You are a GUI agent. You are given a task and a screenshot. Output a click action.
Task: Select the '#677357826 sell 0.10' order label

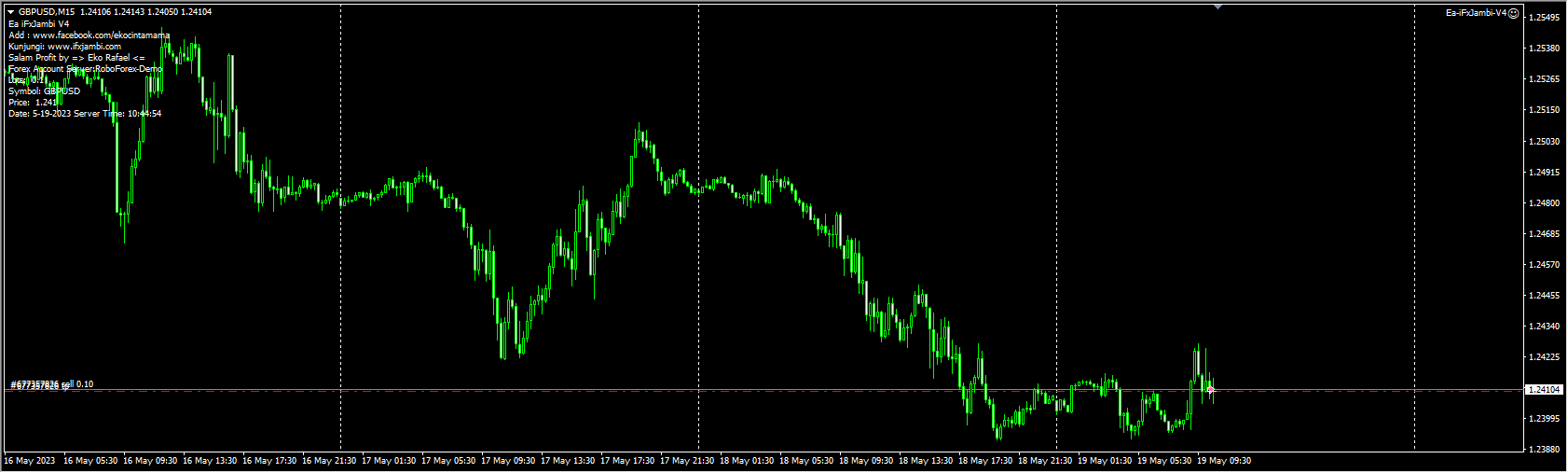(52, 384)
